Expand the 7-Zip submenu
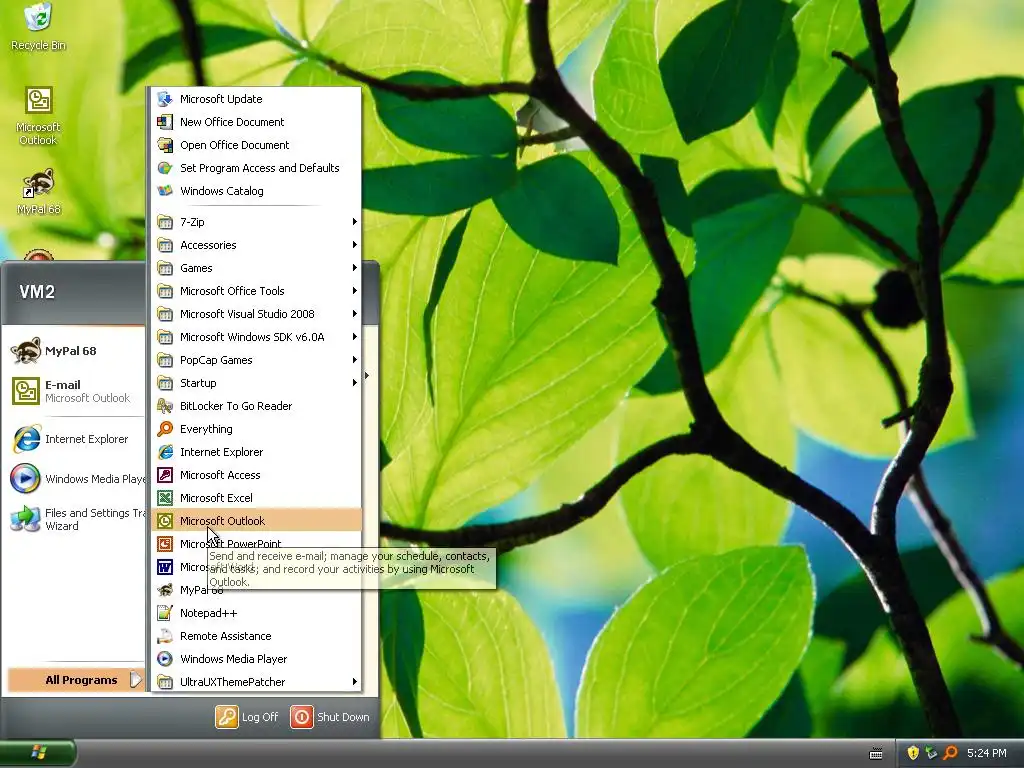The width and height of the screenshot is (1024, 768). click(256, 222)
